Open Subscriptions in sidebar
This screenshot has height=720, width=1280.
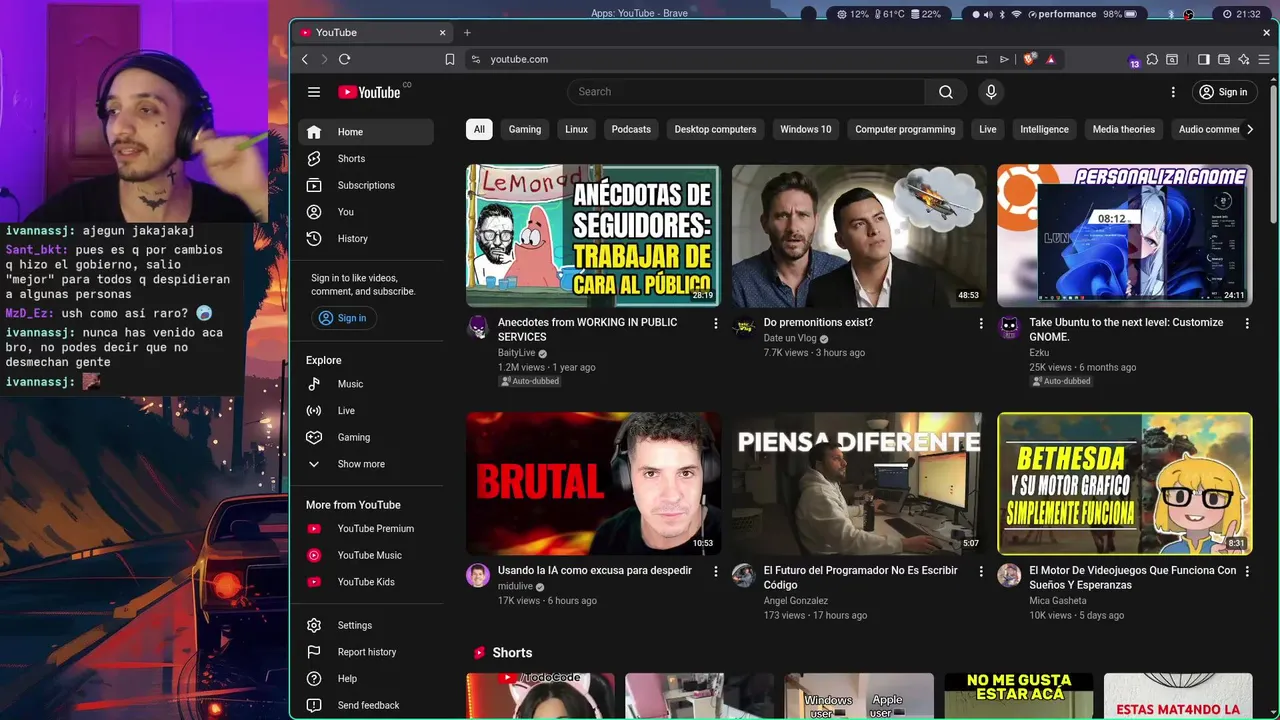[365, 185]
